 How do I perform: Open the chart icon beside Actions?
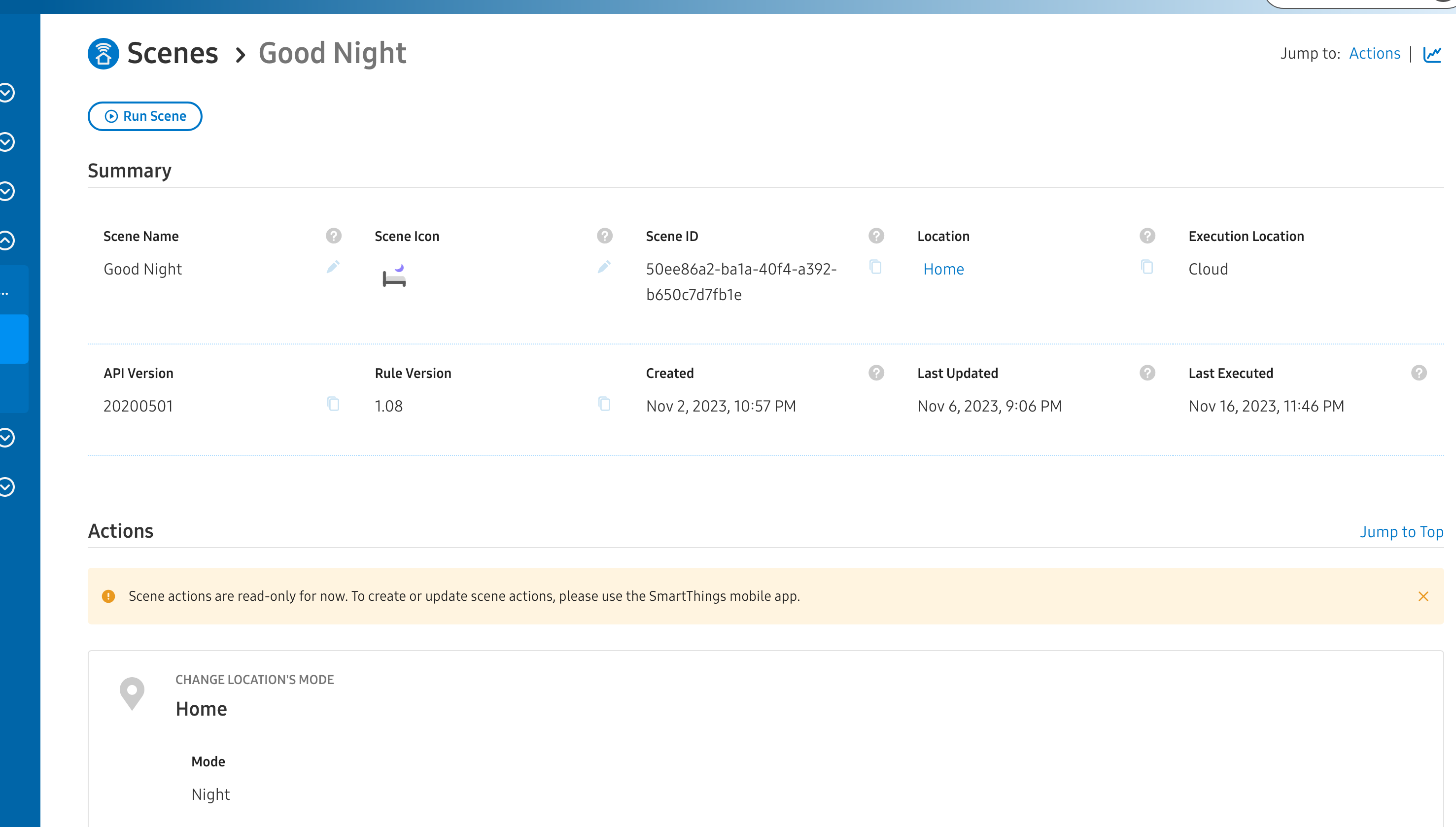tap(1432, 54)
